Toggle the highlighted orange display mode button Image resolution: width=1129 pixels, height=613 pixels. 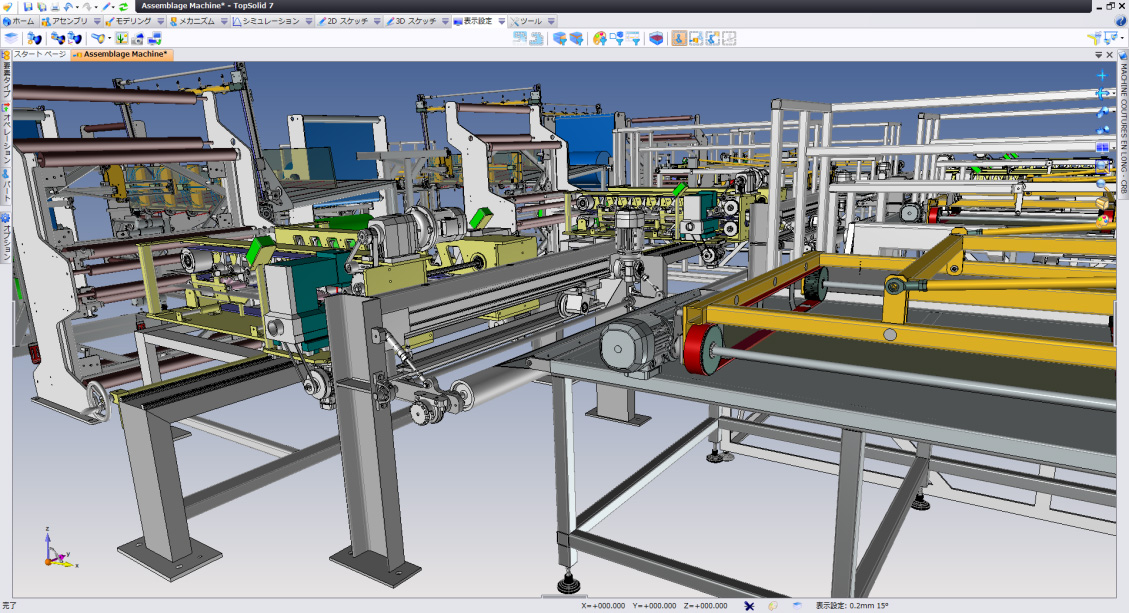[679, 38]
